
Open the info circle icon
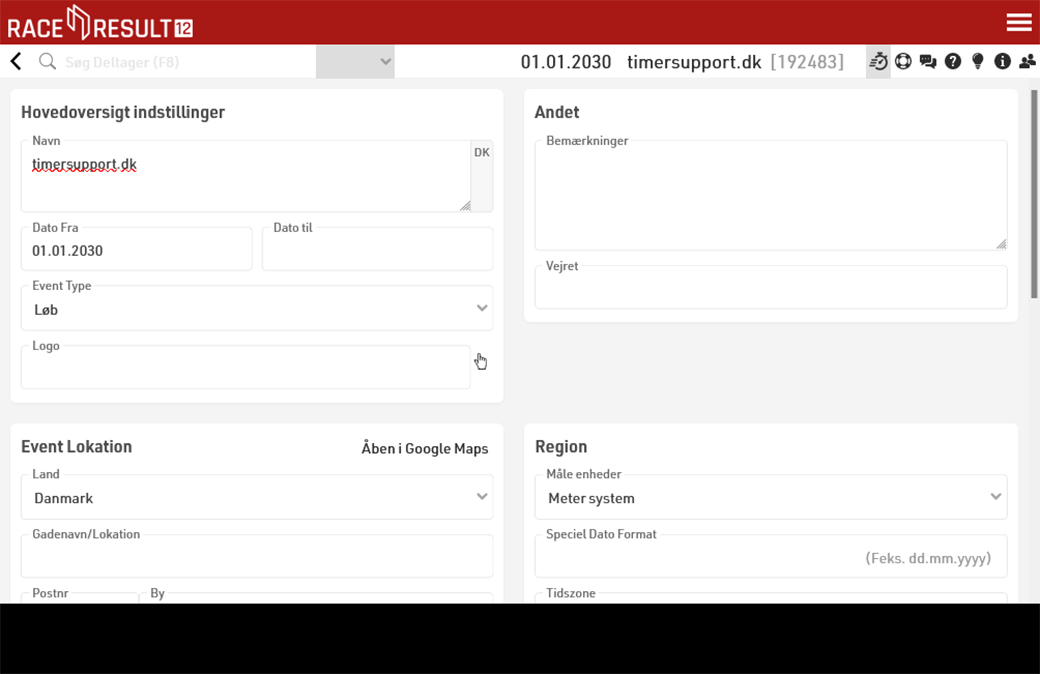pos(1002,62)
